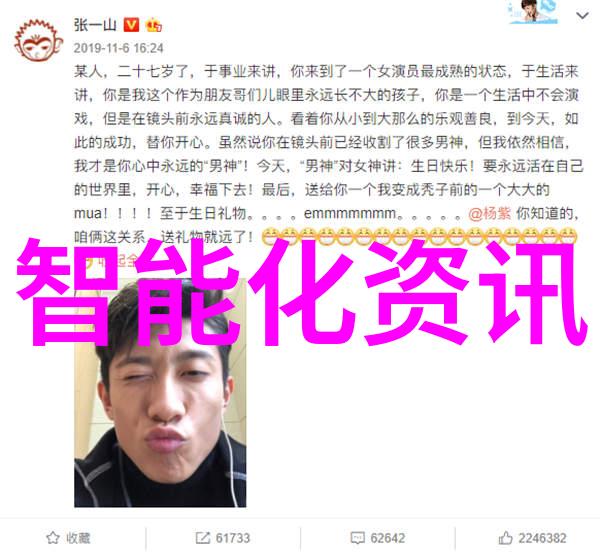Open the monkey avatar profile picture
The width and height of the screenshot is (600, 558).
(x=38, y=41)
